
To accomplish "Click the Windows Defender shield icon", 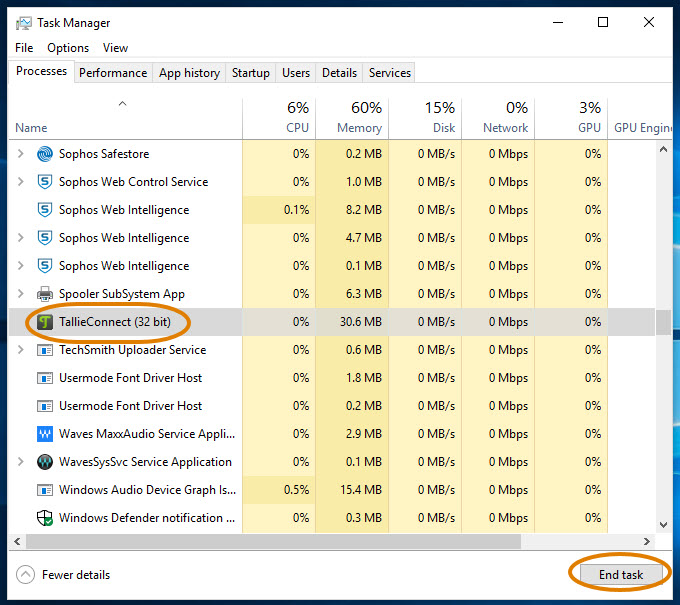I will coord(45,518).
